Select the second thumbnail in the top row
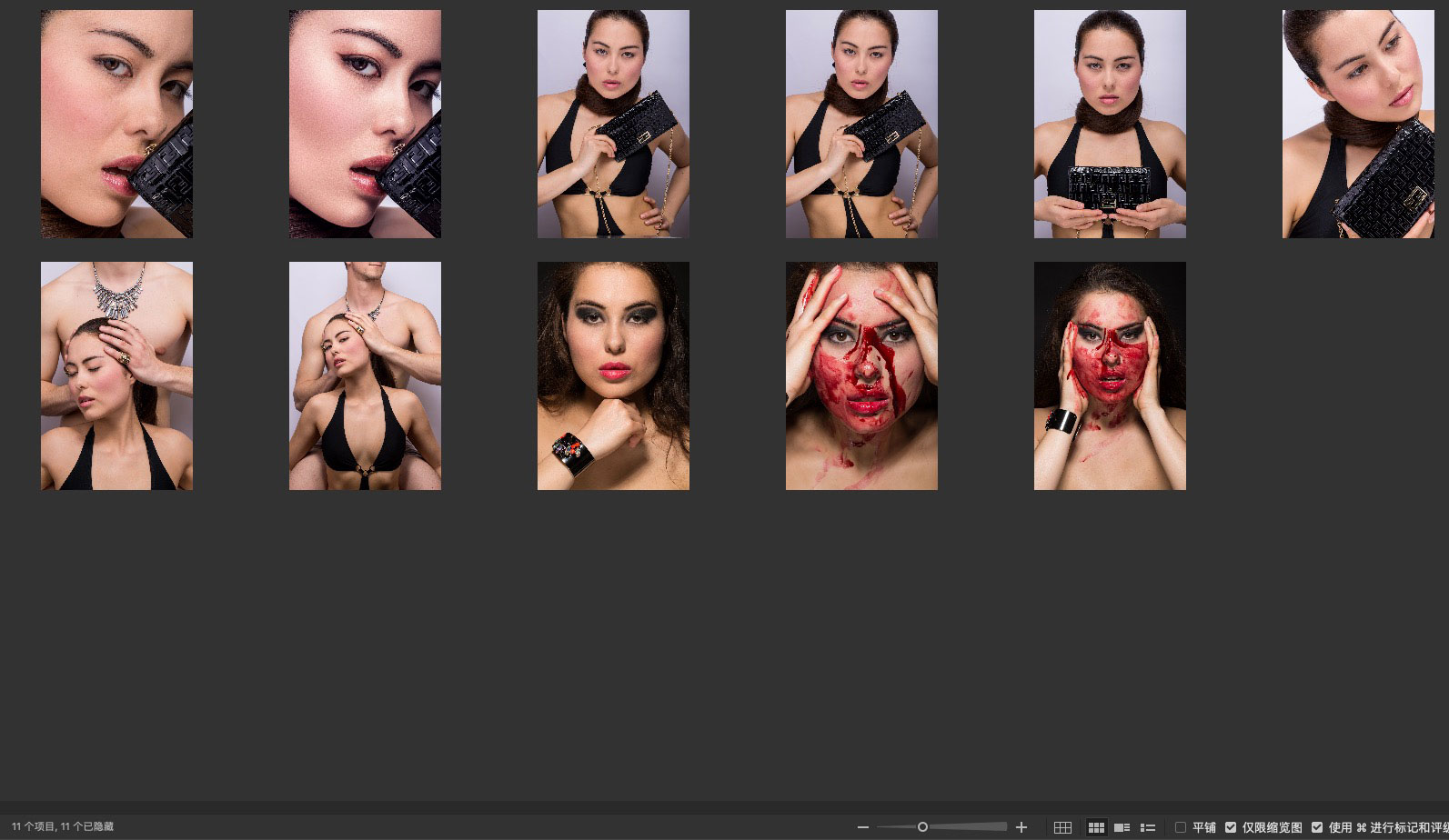The height and width of the screenshot is (840, 1449). [x=365, y=124]
